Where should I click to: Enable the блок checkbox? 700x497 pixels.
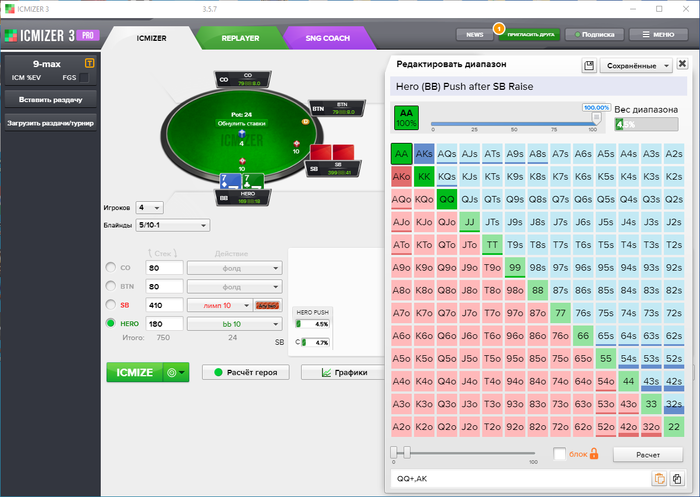point(559,454)
